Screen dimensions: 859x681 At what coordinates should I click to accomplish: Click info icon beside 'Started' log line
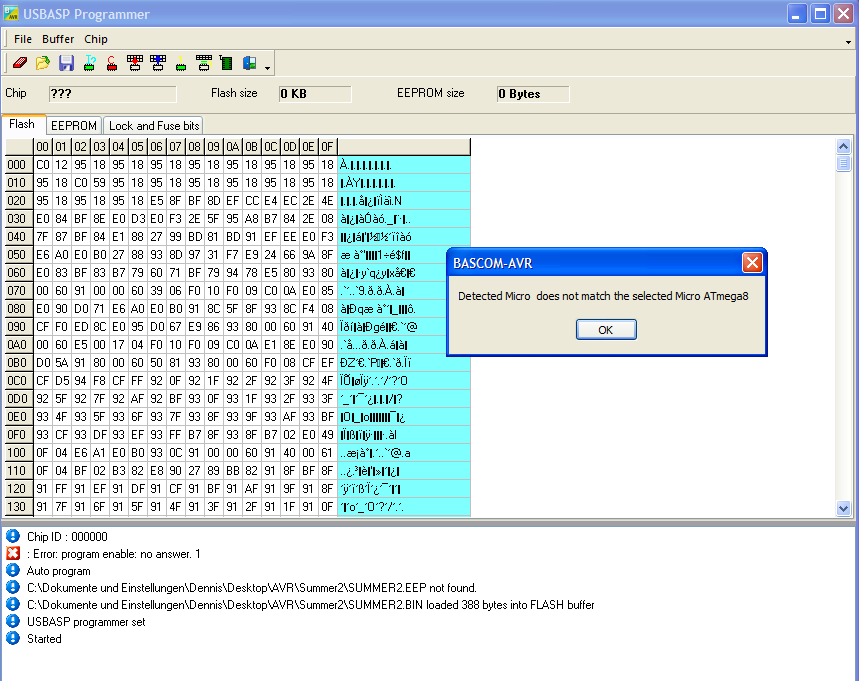pyautogui.click(x=13, y=638)
